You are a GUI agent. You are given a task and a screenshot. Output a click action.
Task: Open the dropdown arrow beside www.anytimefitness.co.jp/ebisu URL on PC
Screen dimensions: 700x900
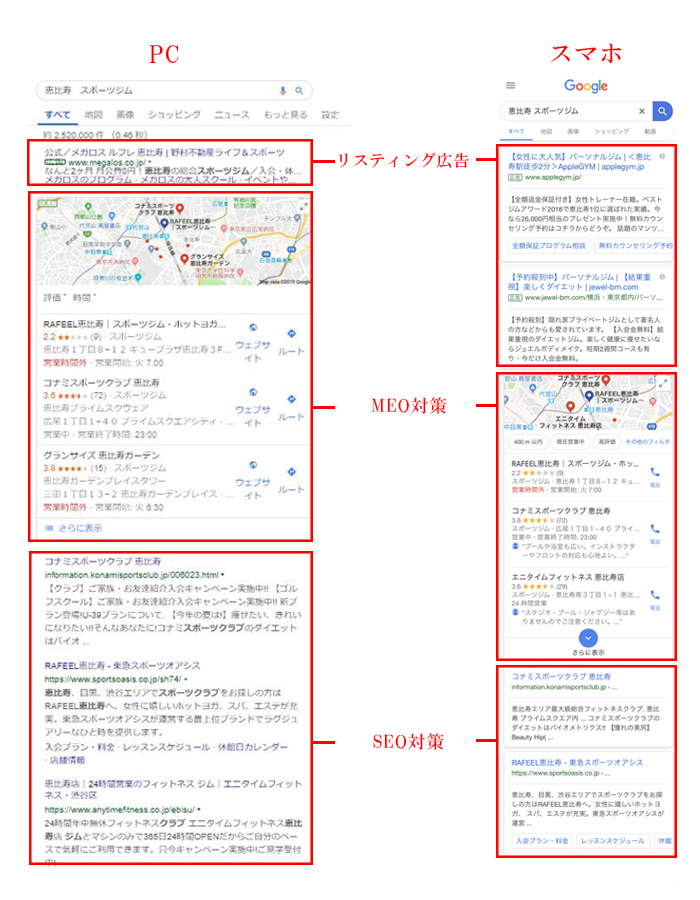199,810
